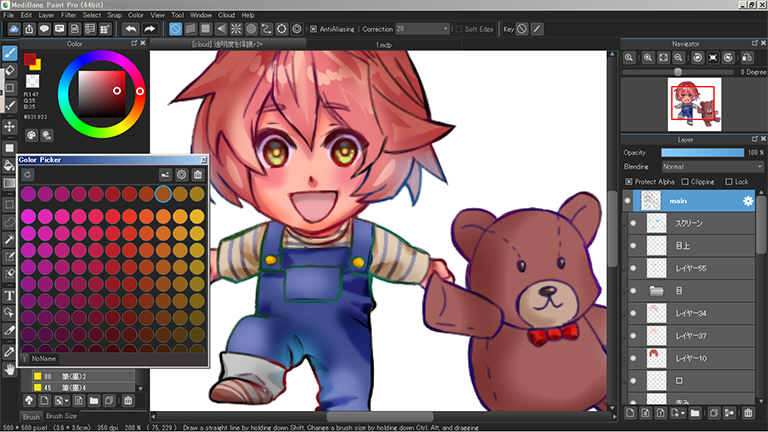Enable radial snap
The height and width of the screenshot is (432, 768).
tap(236, 29)
